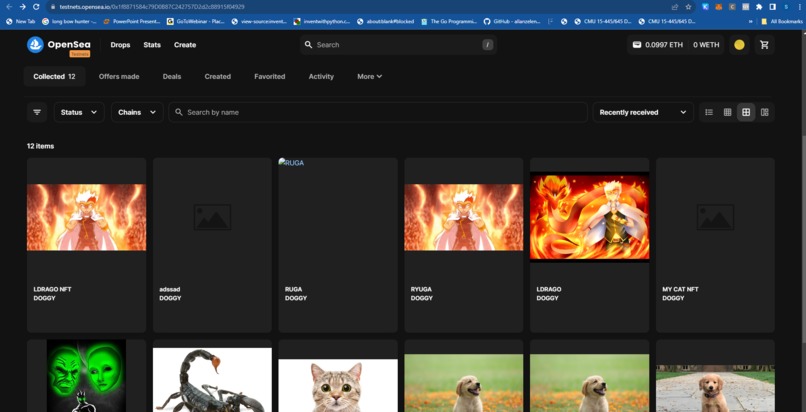Switch to small grid view
The width and height of the screenshot is (806, 412).
coord(727,112)
